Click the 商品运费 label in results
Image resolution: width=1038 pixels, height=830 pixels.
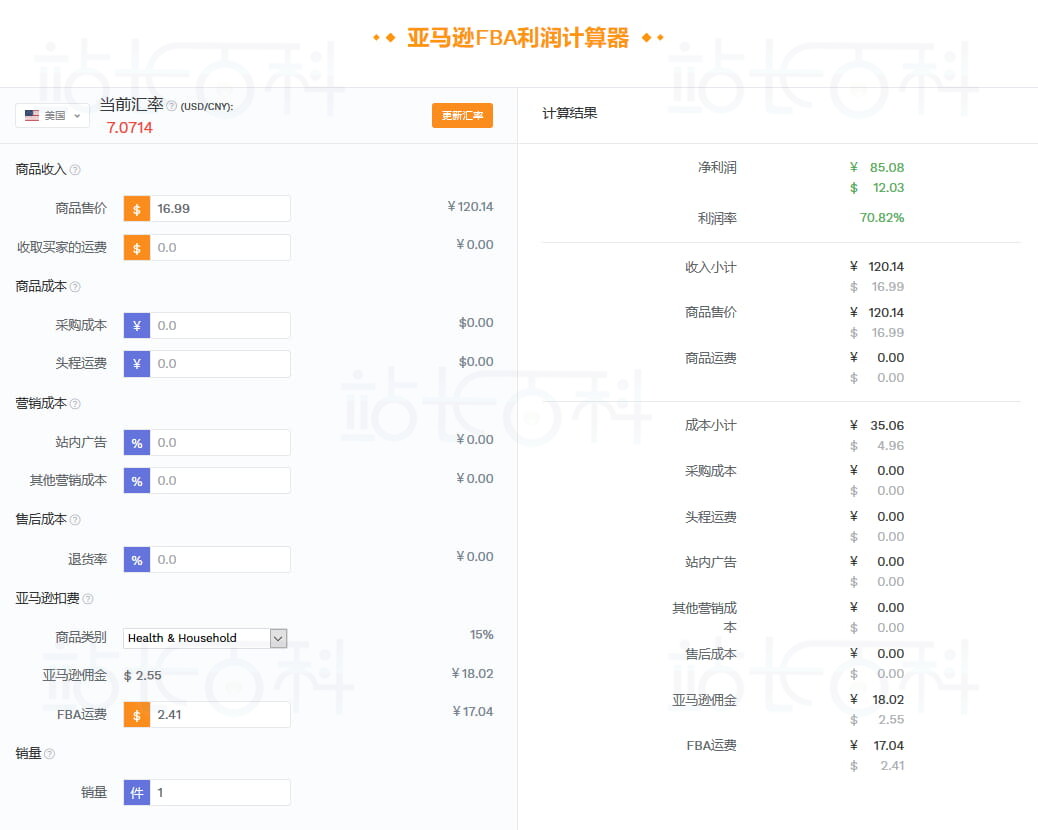click(710, 359)
